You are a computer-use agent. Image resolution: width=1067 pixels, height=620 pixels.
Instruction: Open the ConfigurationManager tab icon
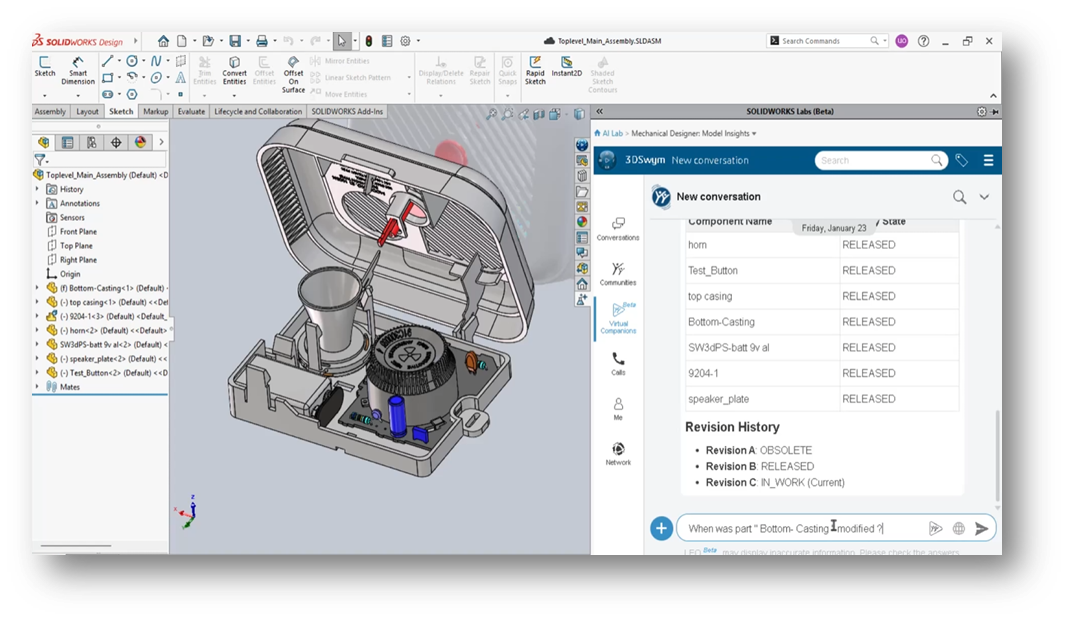(x=91, y=142)
